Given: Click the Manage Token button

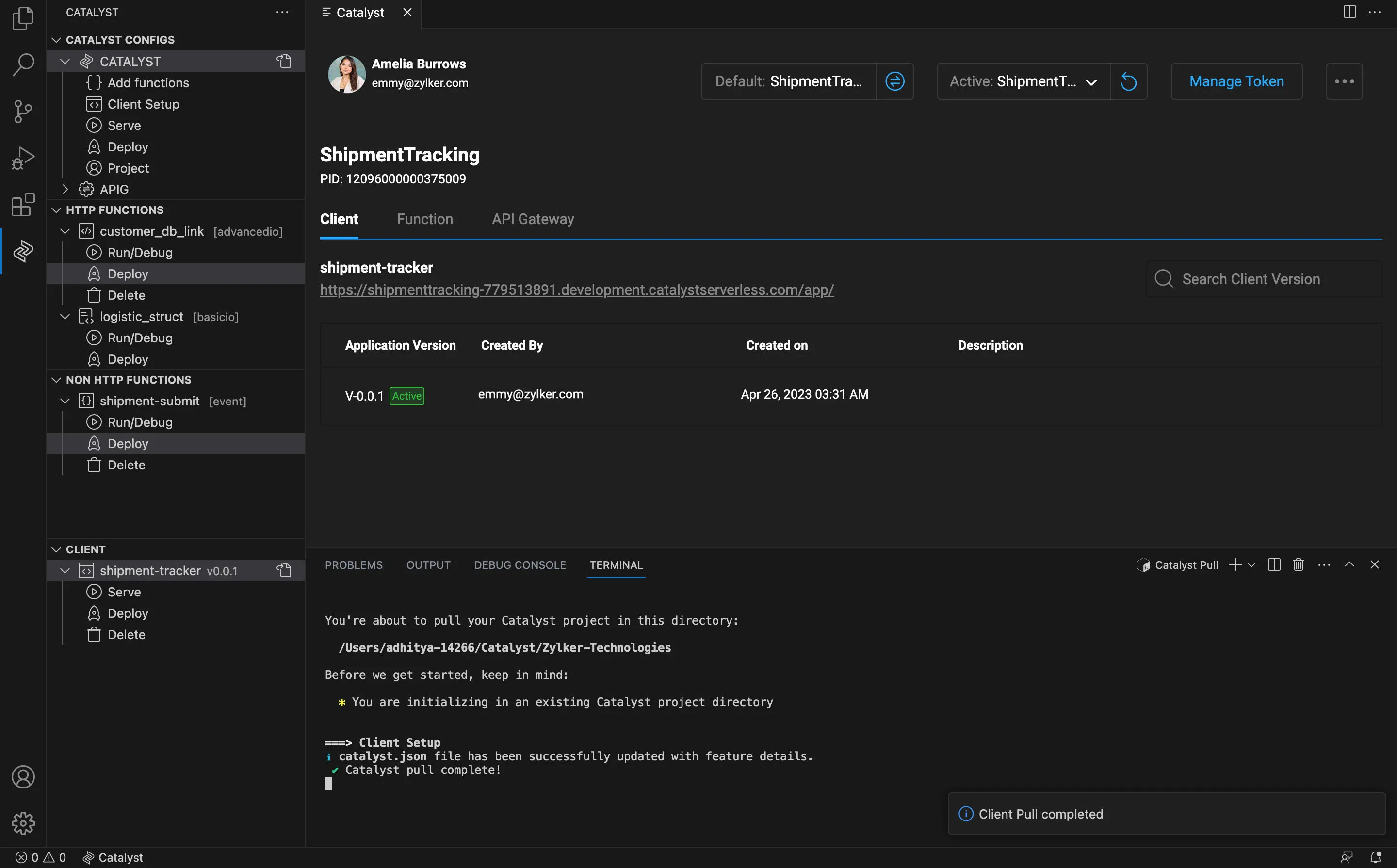Looking at the screenshot, I should tap(1236, 81).
